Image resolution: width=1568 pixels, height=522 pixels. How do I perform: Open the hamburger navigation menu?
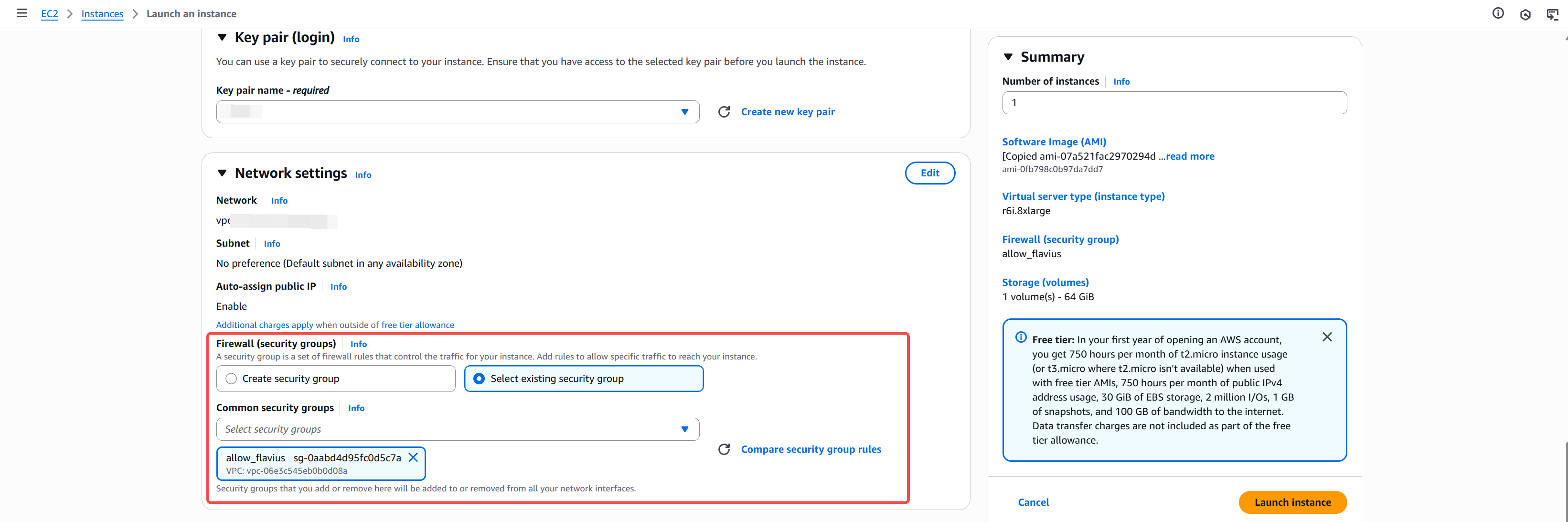point(22,13)
